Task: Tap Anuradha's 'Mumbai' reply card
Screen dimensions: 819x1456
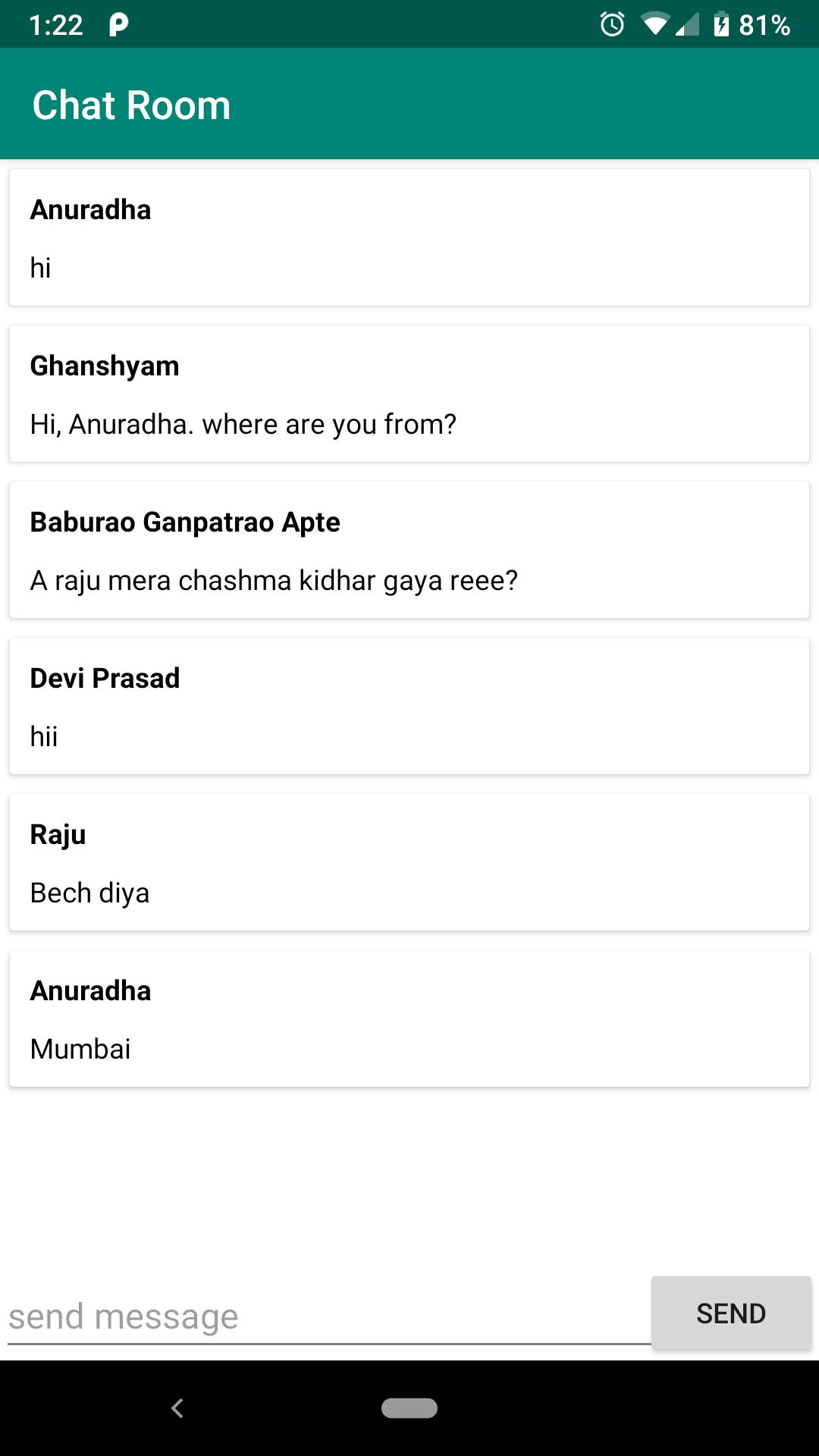Action: [409, 1018]
